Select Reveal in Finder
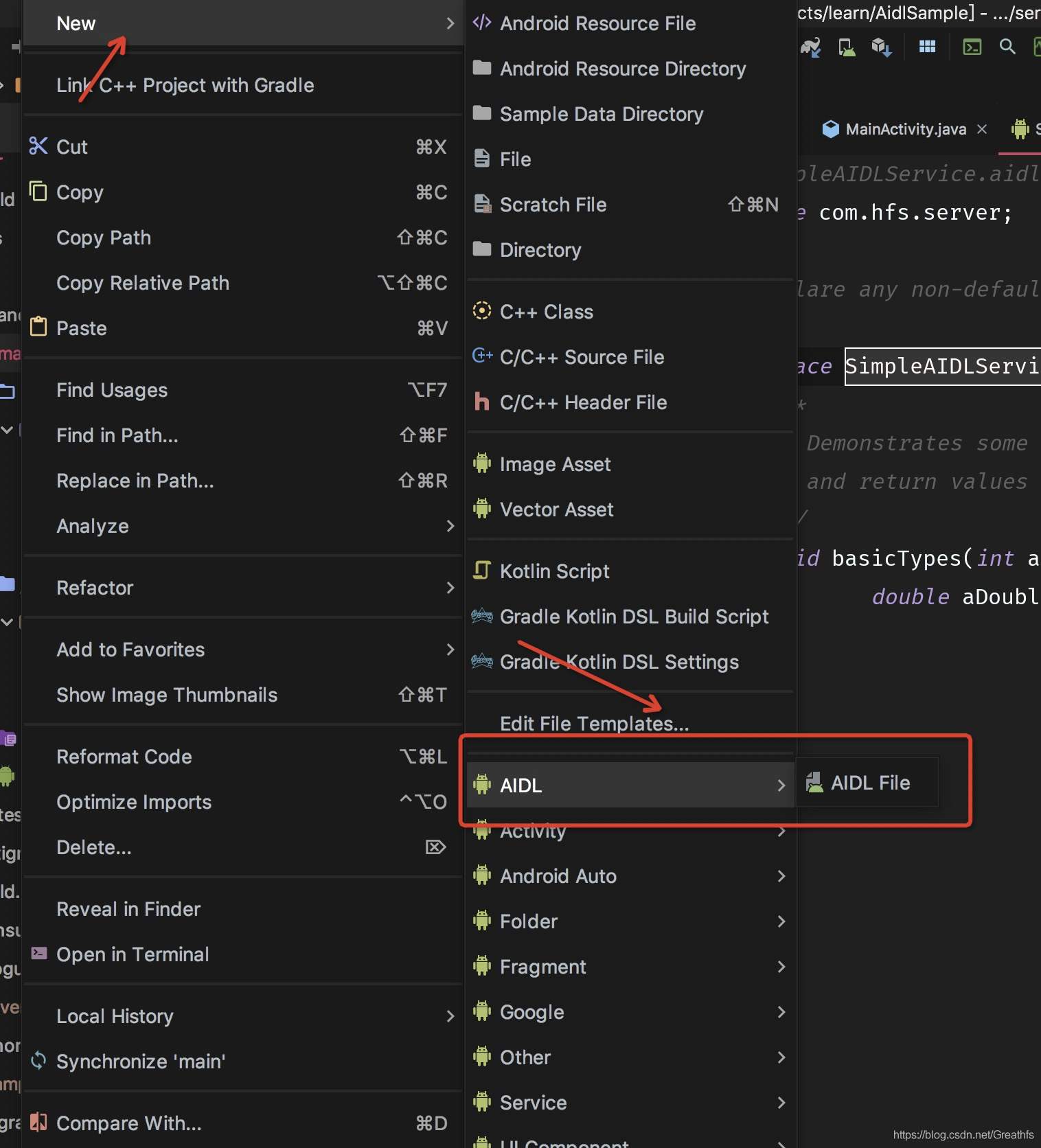 [243, 909]
